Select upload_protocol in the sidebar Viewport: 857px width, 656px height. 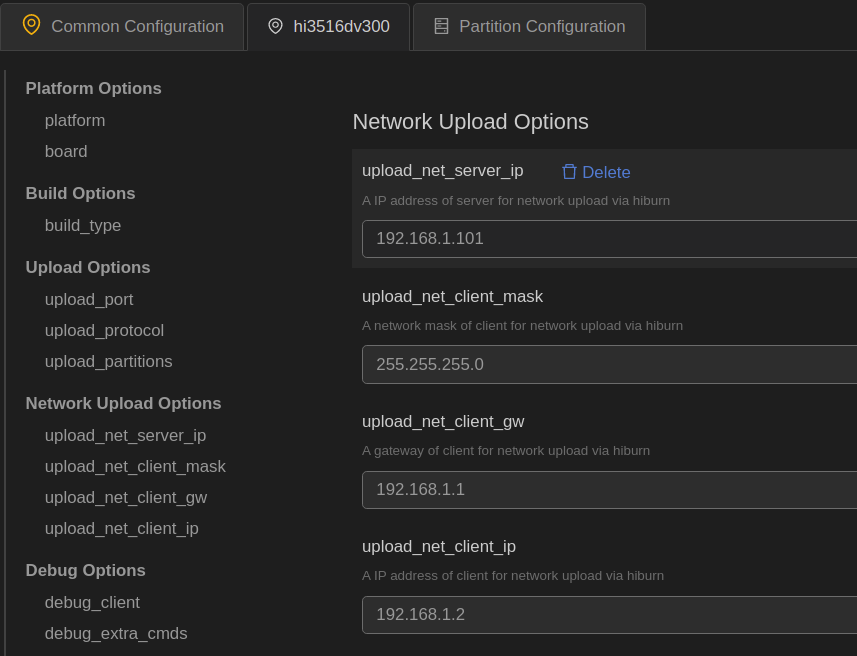(x=104, y=330)
